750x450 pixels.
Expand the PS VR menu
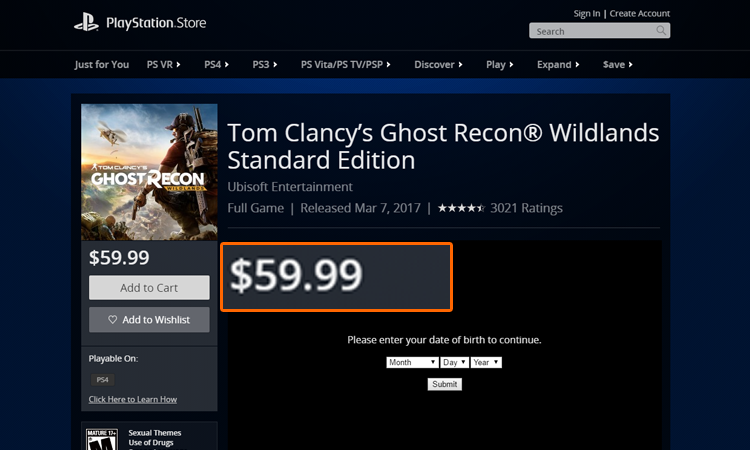[163, 64]
